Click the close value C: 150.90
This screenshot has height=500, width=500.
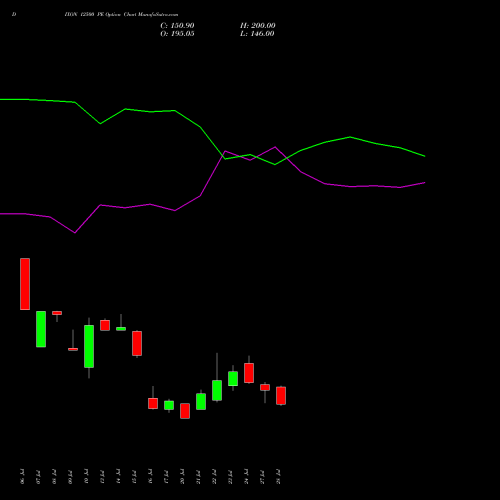pos(177,26)
